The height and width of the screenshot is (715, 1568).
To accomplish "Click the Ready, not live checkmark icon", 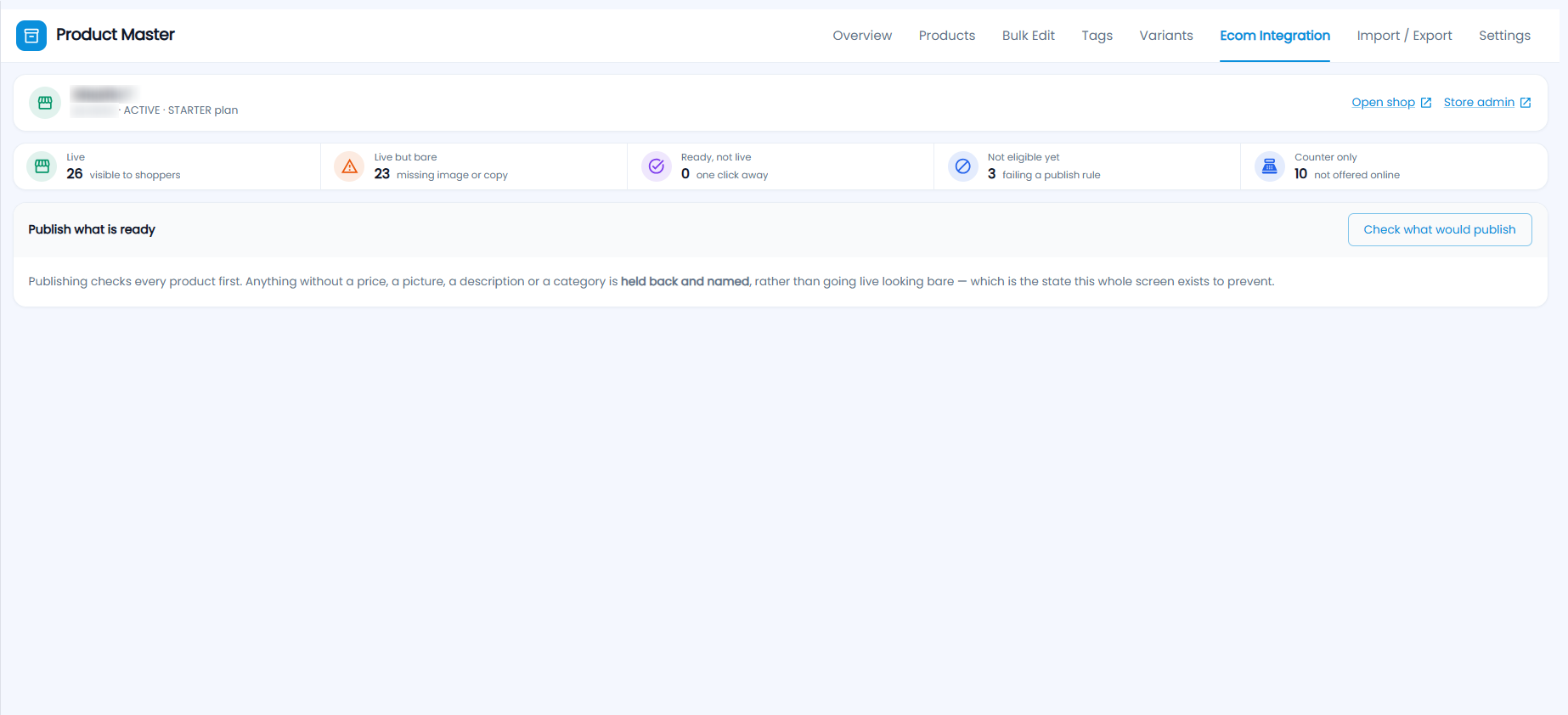I will click(x=657, y=166).
